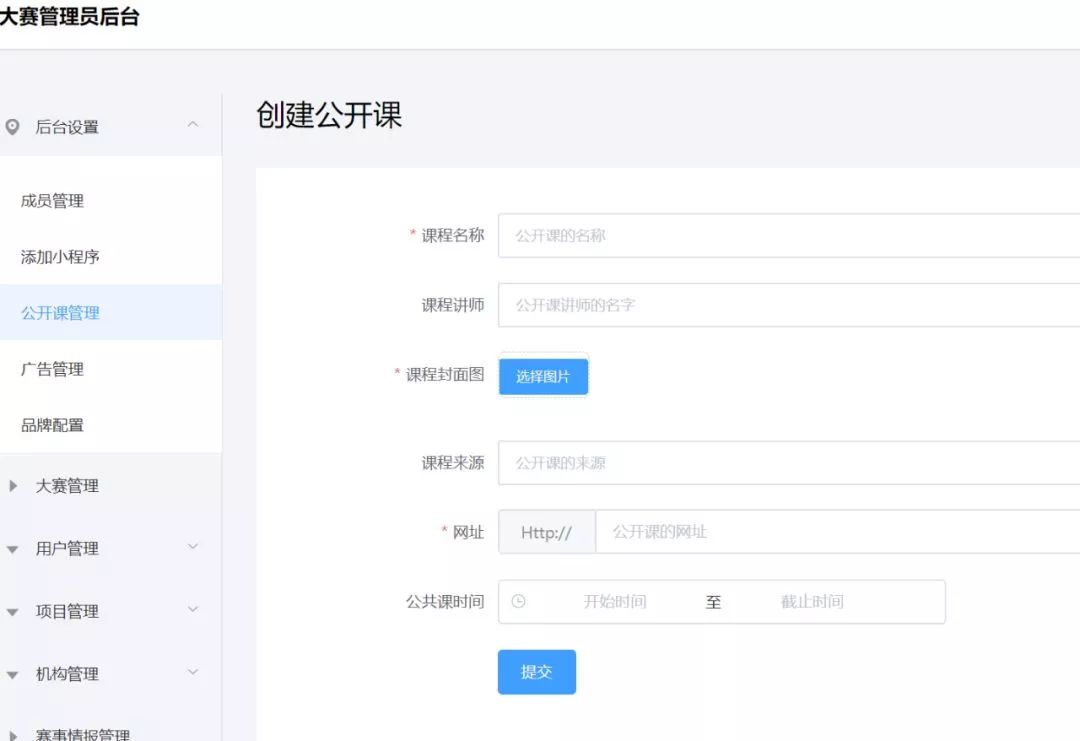The height and width of the screenshot is (741, 1080).
Task: Switch to 广告管理
Action: [x=51, y=369]
